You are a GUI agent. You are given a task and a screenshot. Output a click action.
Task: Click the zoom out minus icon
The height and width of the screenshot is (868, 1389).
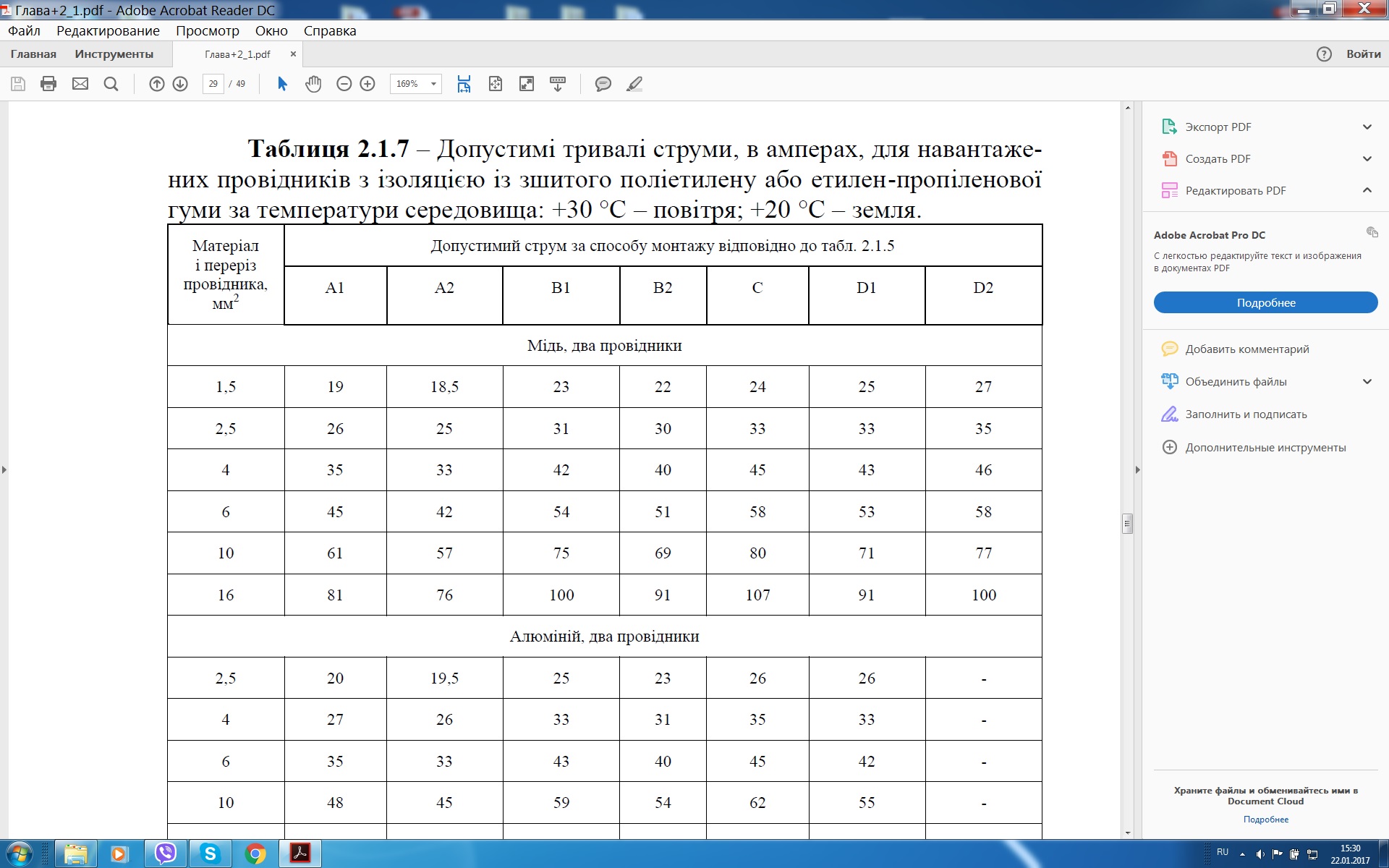[x=344, y=84]
